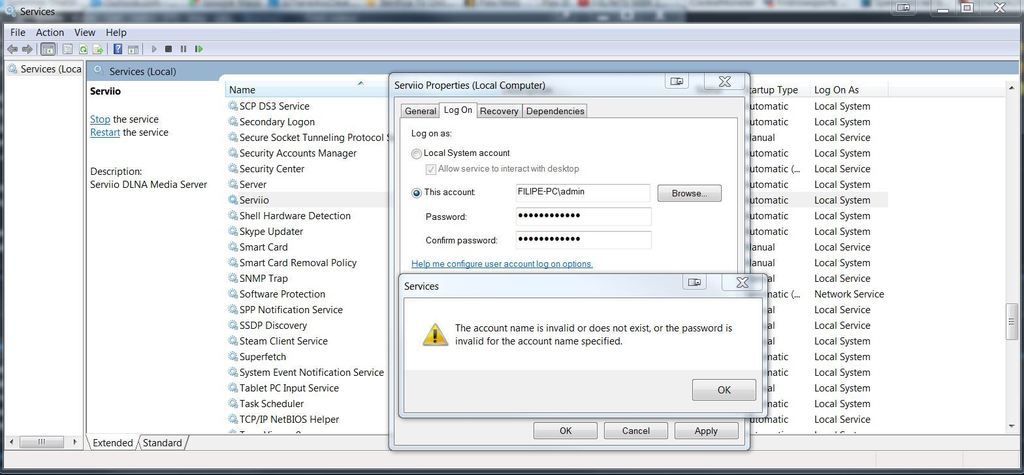Screen dimensions: 1024x475
Task: Open Properties via the toolbar icon
Action: 67,49
